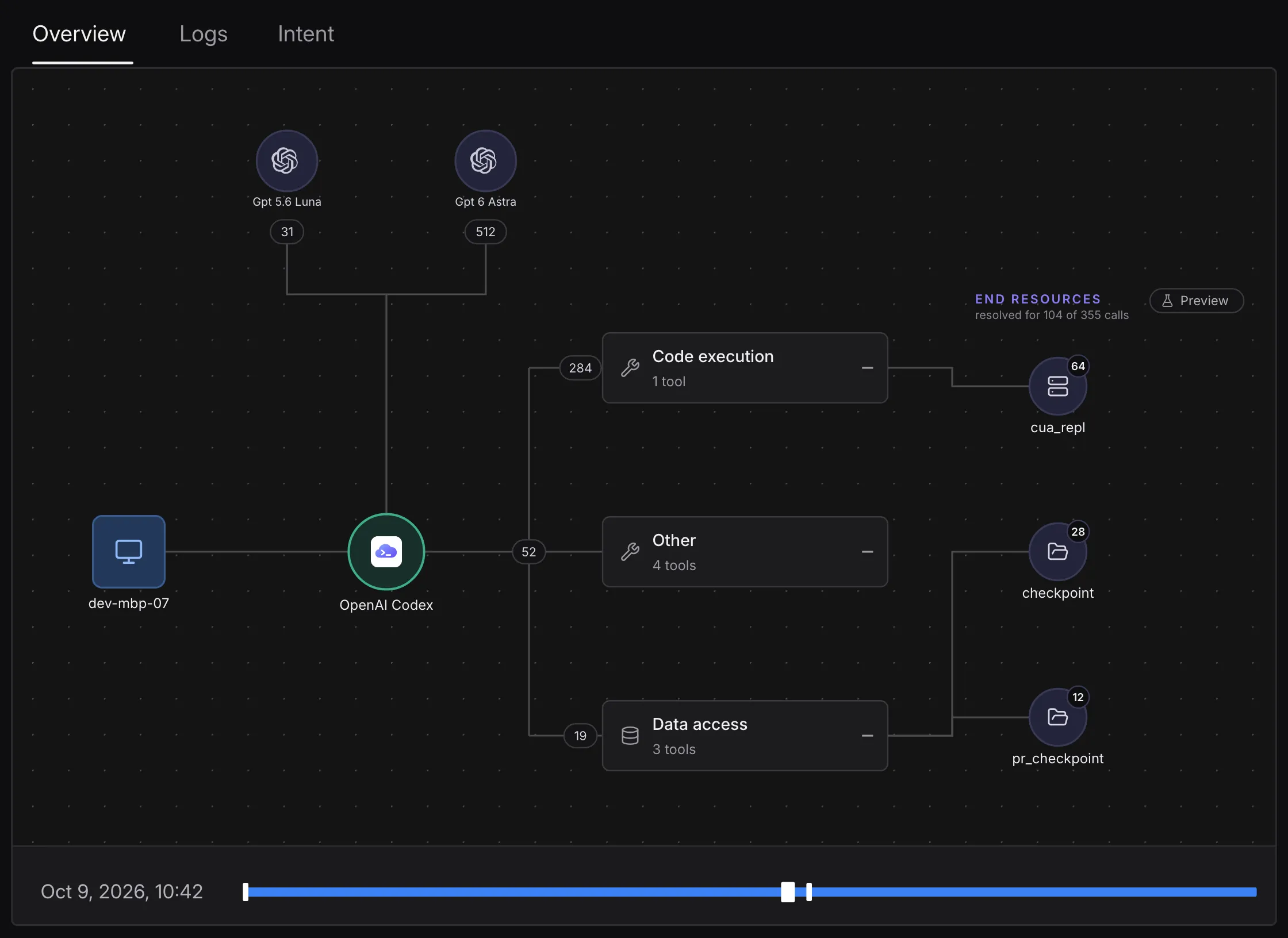Switch to the Intent tab
Screen dimensions: 1288x938
306,34
